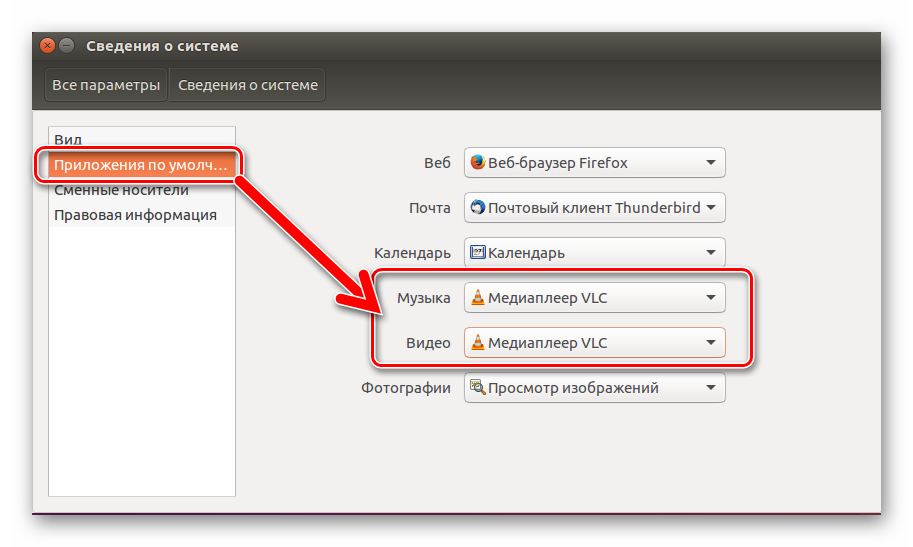This screenshot has width=913, height=547.
Task: Open the Фотографии viewer dropdown arrow
Action: pos(711,388)
